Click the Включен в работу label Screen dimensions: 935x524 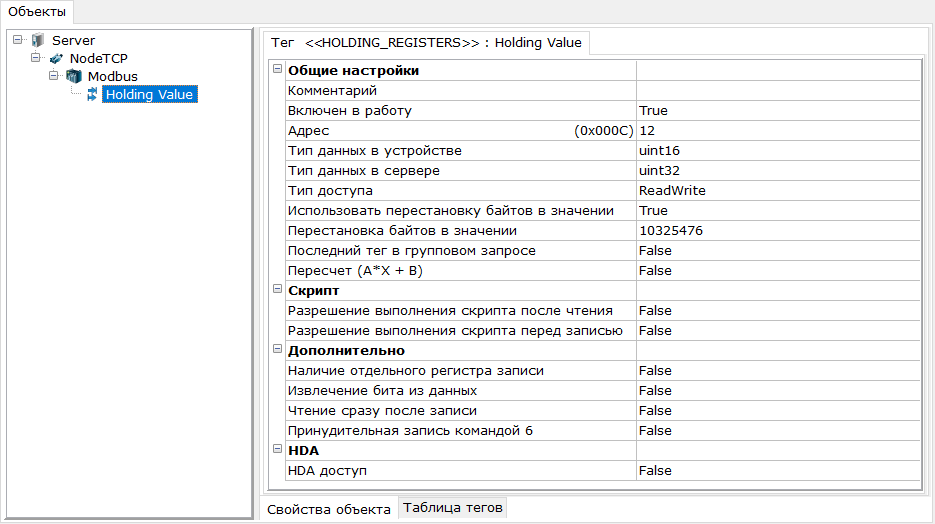pos(350,111)
